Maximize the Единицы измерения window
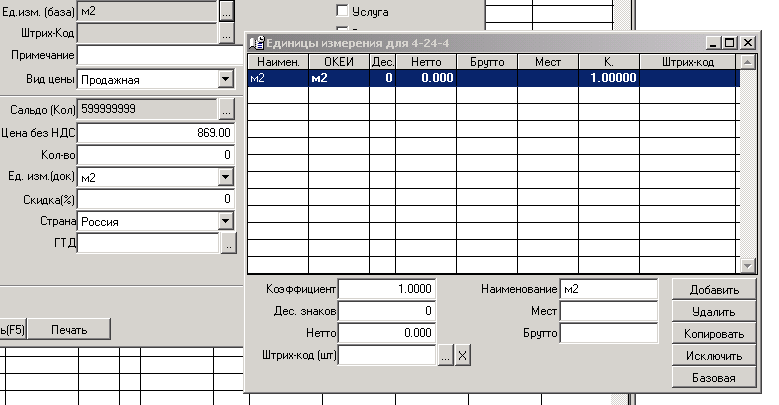Screen dimensions: 779x405 pos(729,43)
